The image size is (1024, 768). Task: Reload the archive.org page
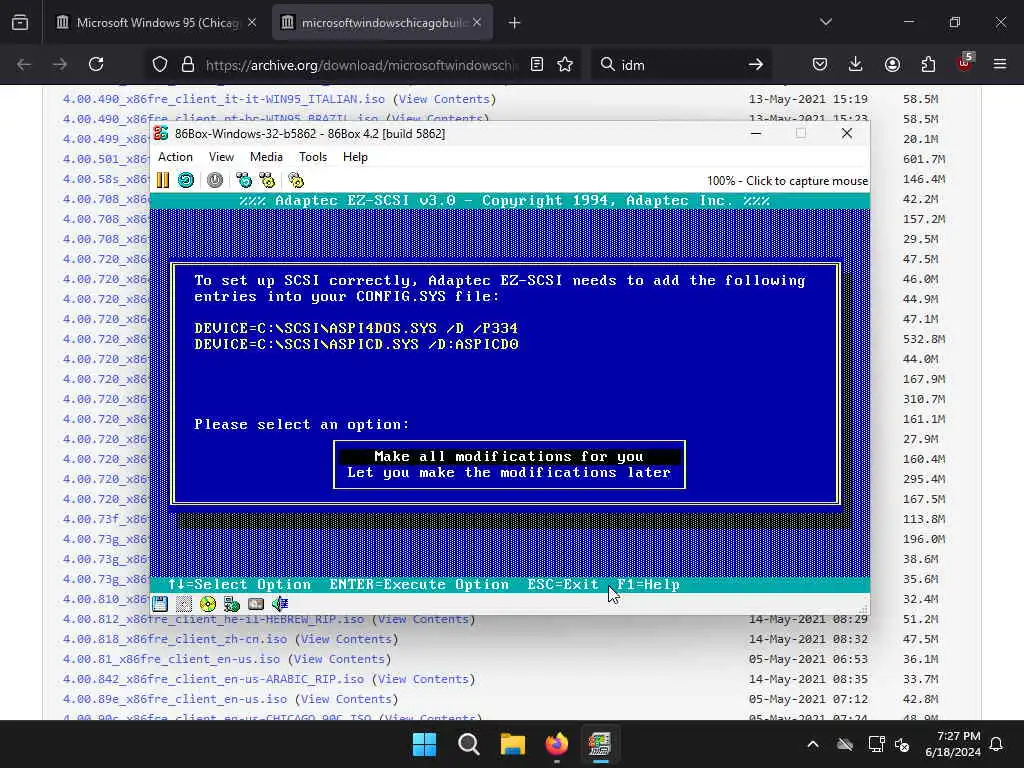pos(96,64)
